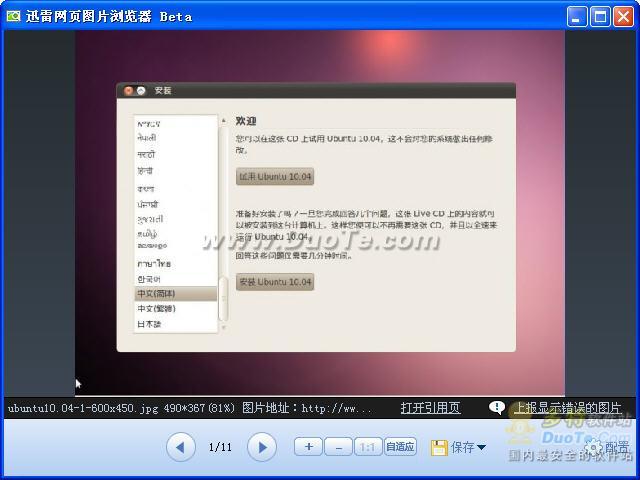Zoom out with the minus button
Screen dimensions: 640x480
click(338, 447)
